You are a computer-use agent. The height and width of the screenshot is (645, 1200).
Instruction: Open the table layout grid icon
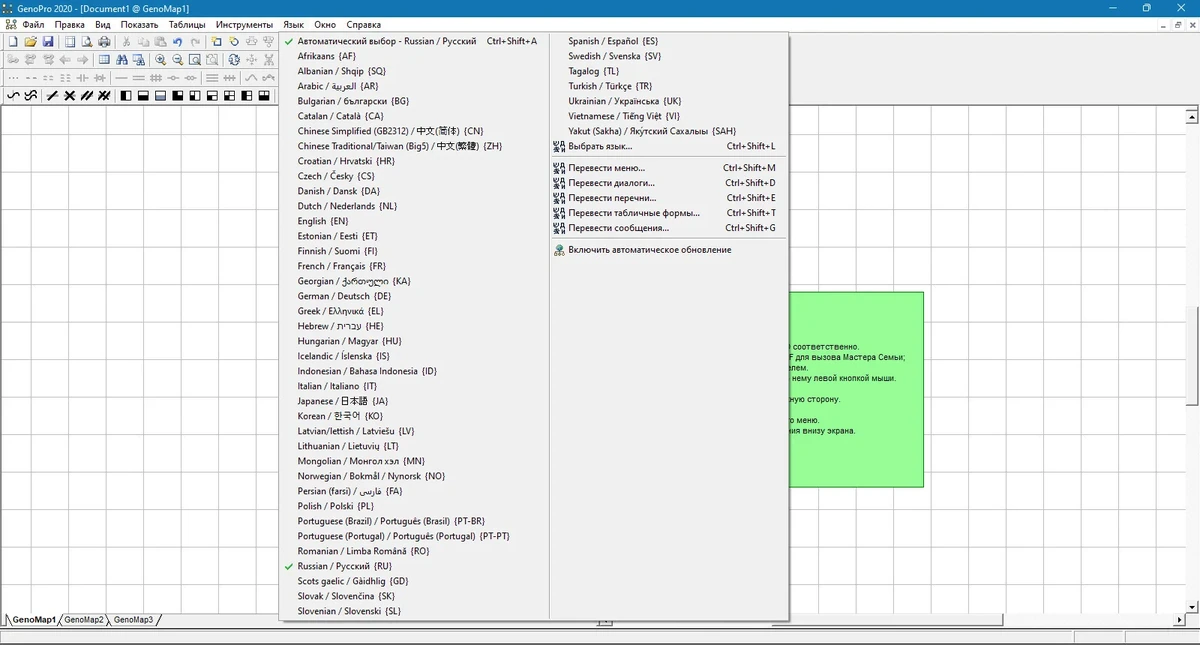pos(104,60)
